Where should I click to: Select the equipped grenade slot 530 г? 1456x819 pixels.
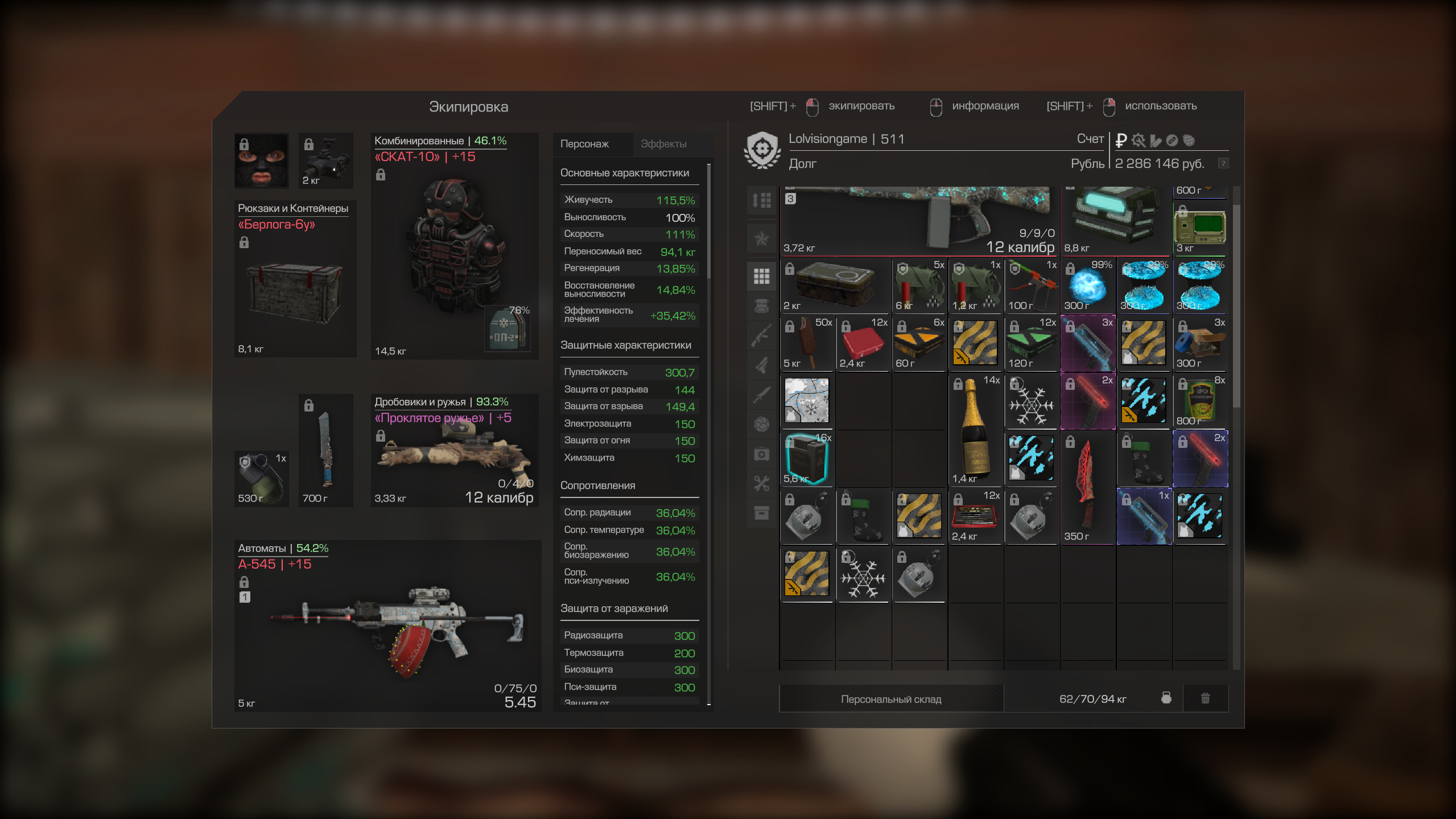[261, 478]
